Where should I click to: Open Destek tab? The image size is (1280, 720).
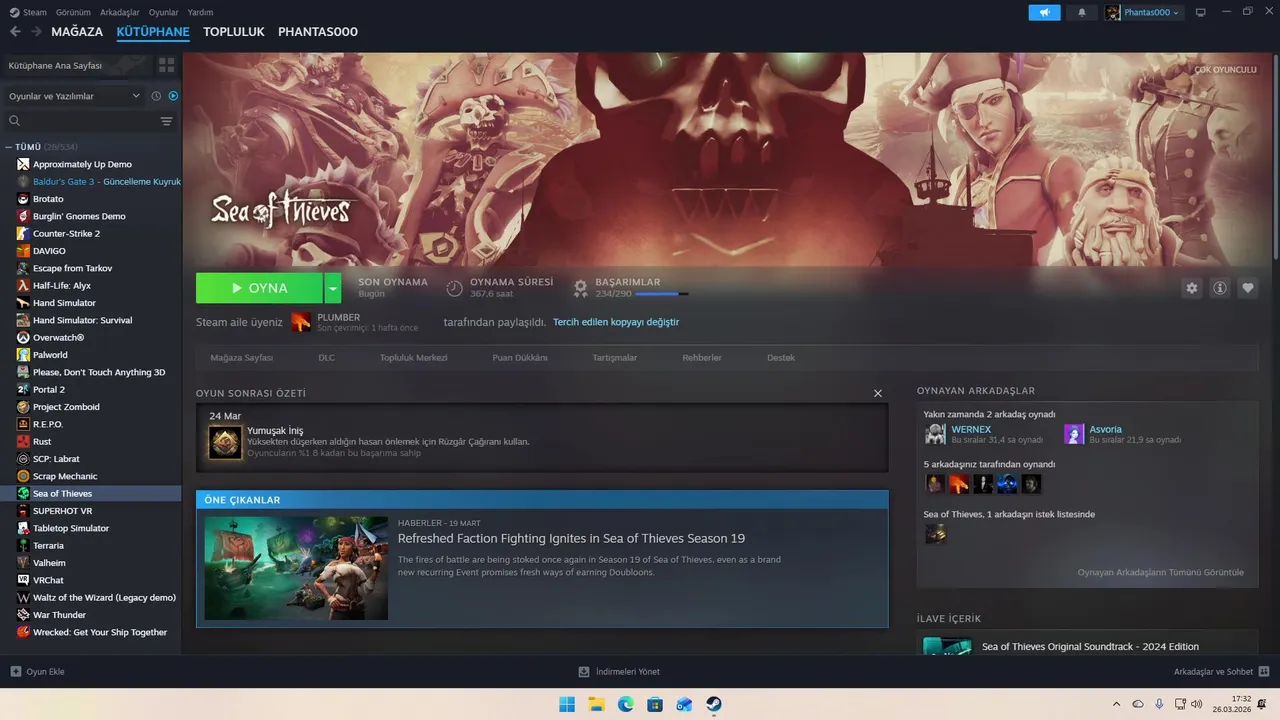(781, 357)
